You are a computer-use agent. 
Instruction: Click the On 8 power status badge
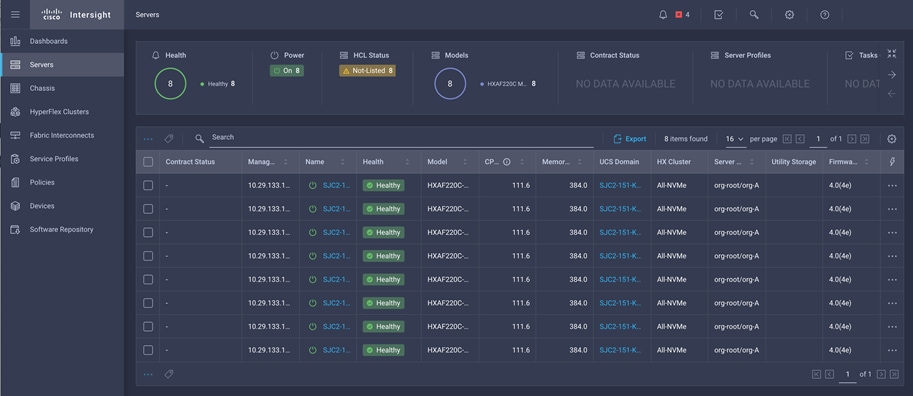[x=286, y=70]
